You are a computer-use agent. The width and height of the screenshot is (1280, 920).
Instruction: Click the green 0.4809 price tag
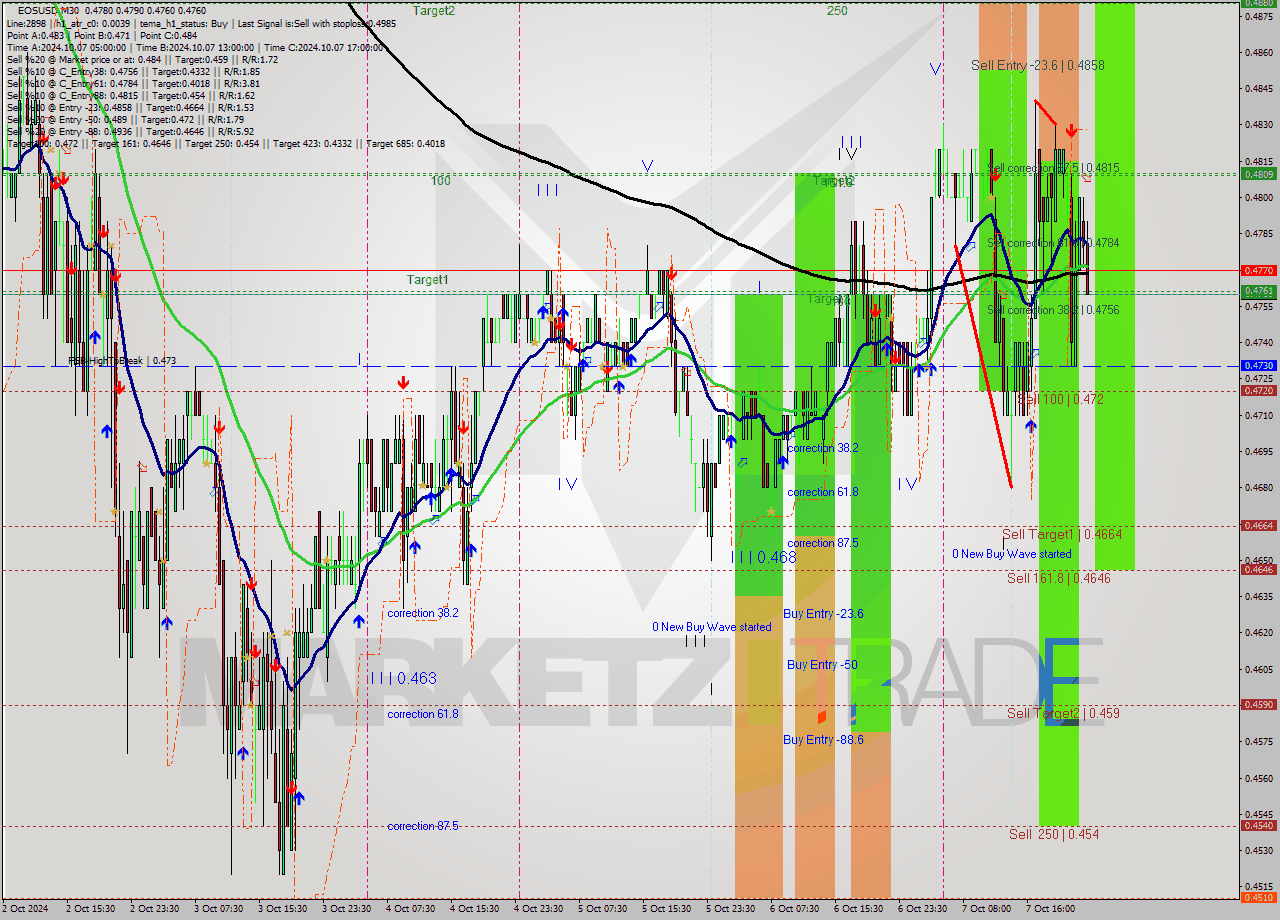tap(1258, 173)
